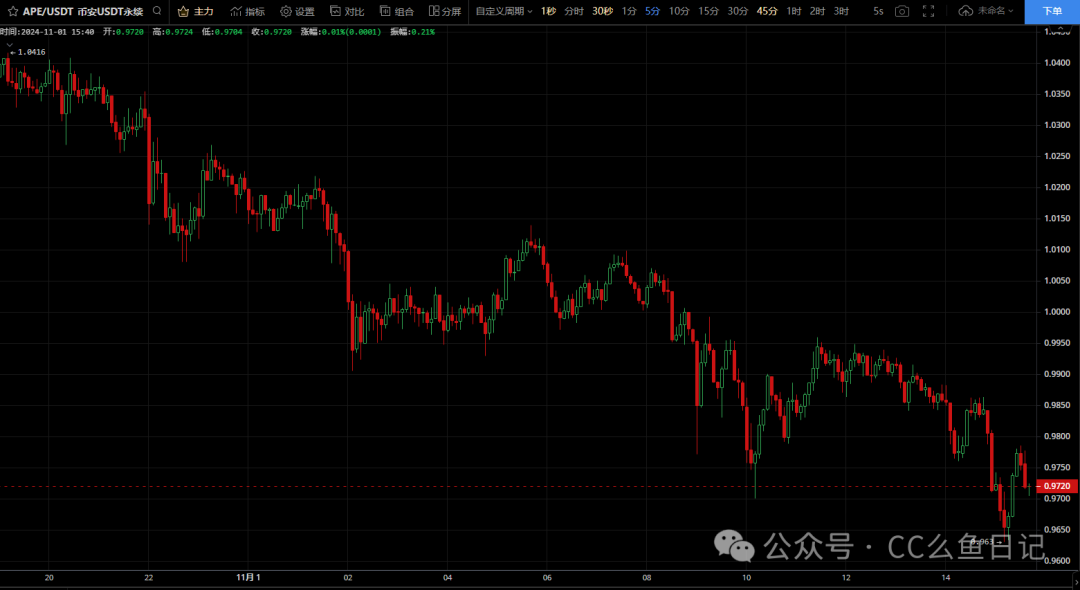Switch to the 30分 timeframe
This screenshot has width=1080, height=590.
pos(738,11)
